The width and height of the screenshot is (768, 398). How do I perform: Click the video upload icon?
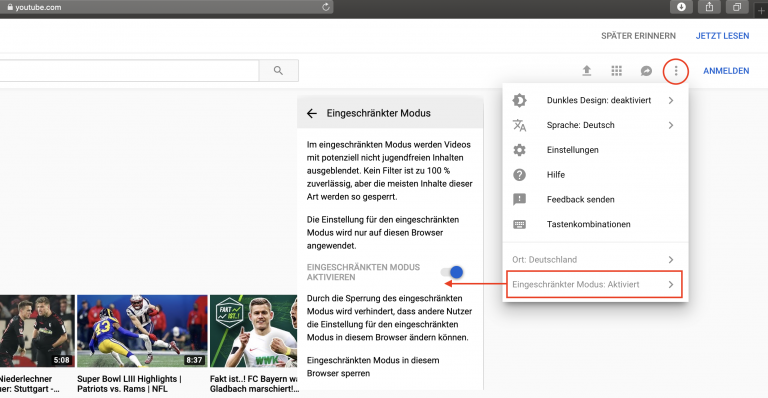coord(586,71)
